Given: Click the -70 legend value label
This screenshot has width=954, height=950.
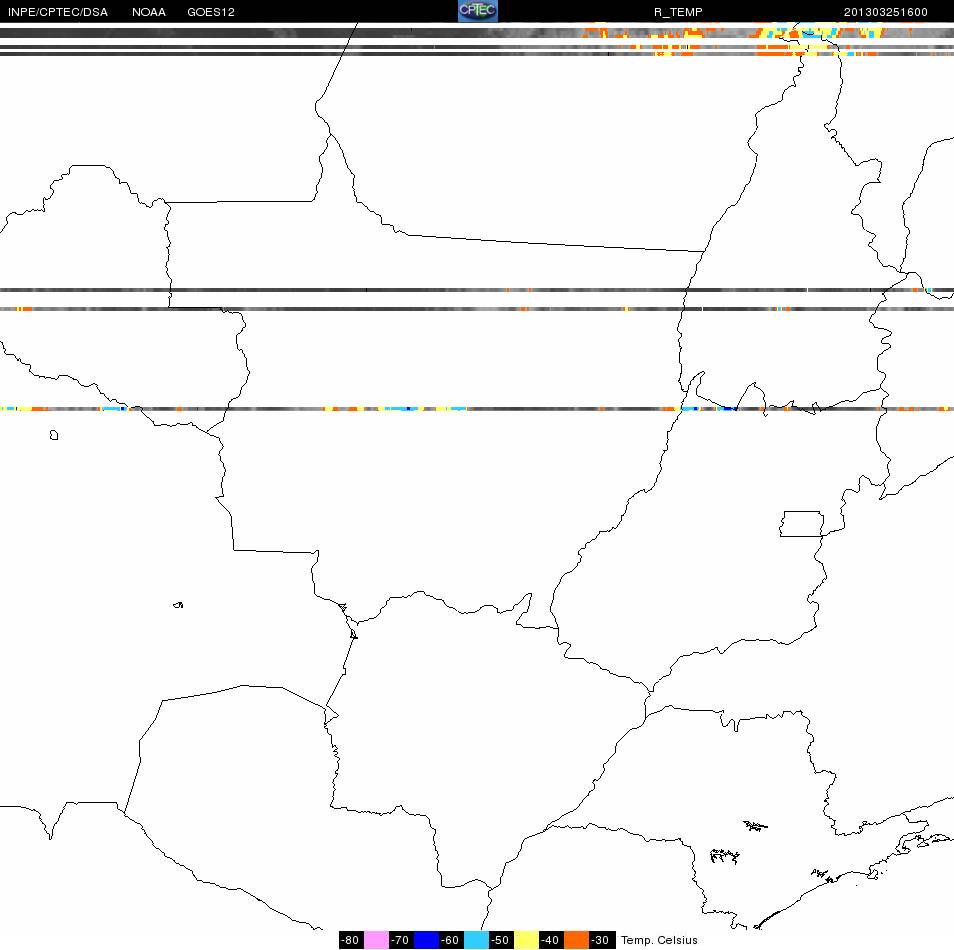Looking at the screenshot, I should [x=400, y=940].
